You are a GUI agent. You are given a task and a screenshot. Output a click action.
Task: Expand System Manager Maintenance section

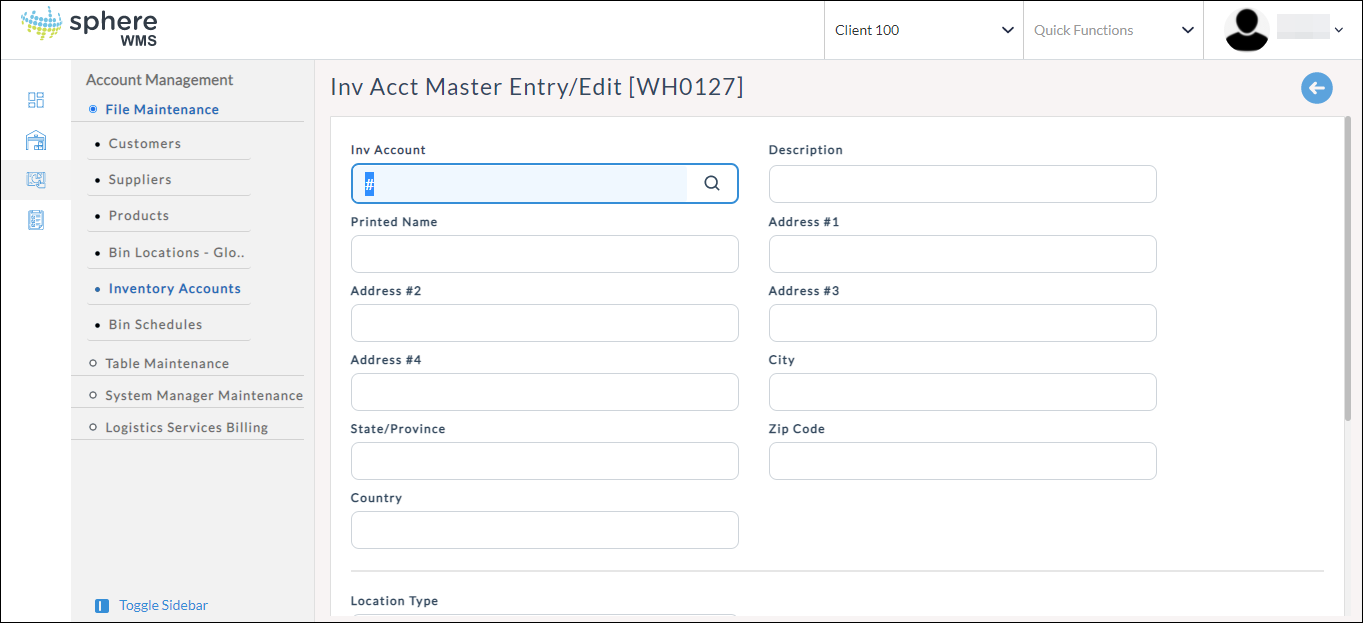click(x=203, y=396)
